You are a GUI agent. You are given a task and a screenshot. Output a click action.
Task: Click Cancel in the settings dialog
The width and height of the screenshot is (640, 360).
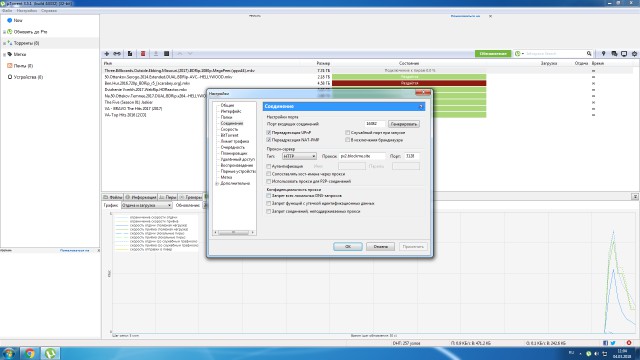click(380, 247)
